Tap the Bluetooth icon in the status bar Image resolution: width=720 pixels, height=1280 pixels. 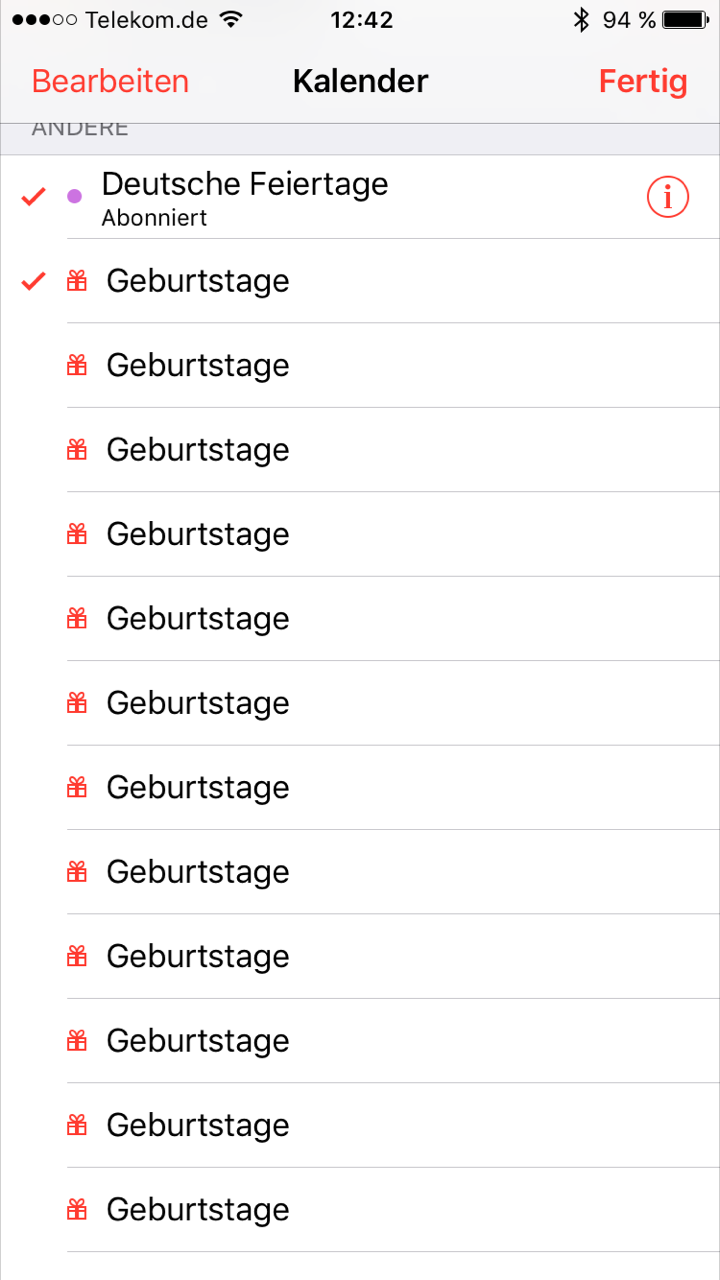coord(580,20)
